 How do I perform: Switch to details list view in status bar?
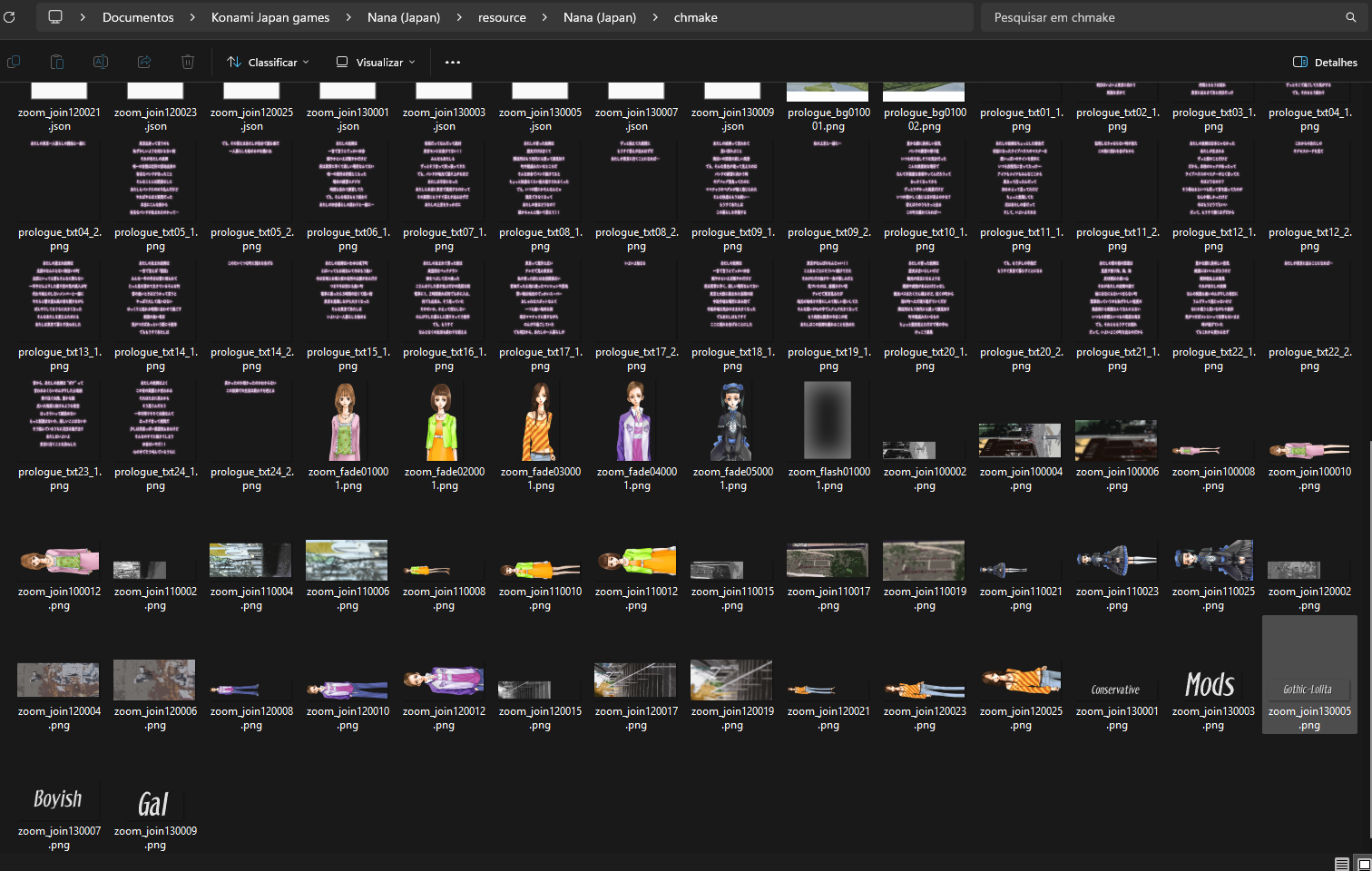[1342, 863]
